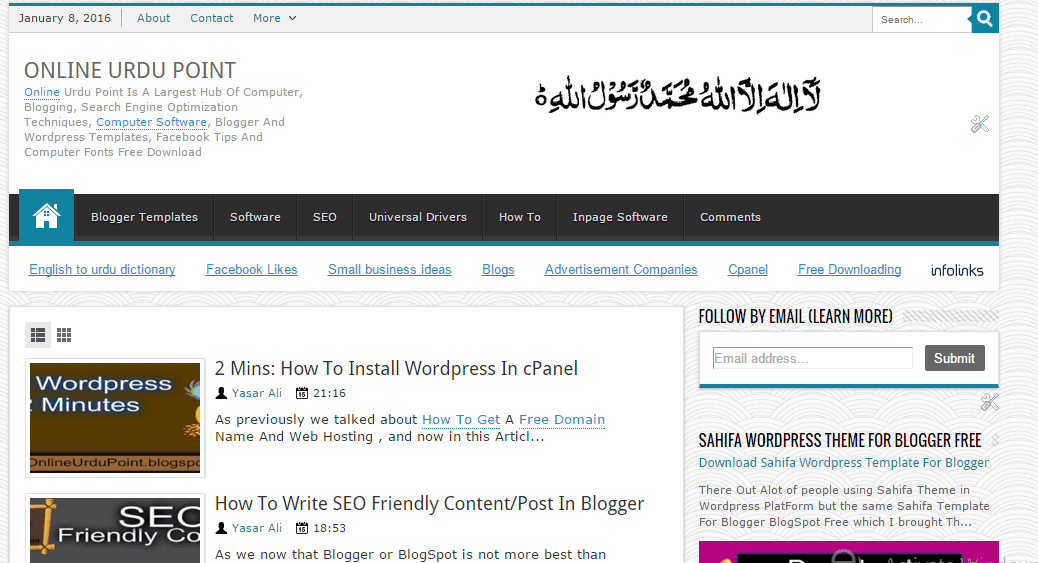Click Free Domain link in excerpt
1038x563 pixels.
(562, 420)
